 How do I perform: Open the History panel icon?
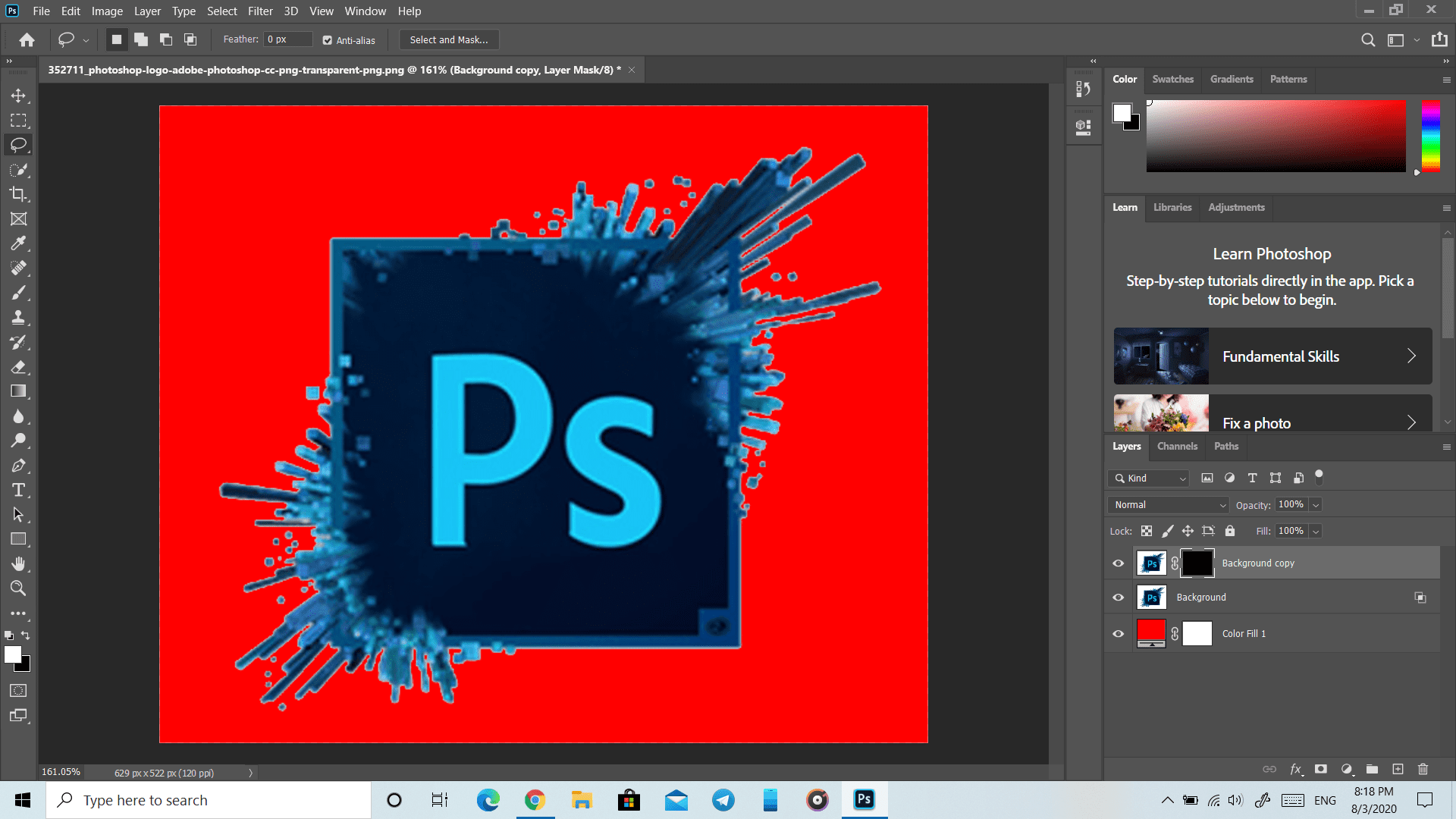coord(1084,89)
